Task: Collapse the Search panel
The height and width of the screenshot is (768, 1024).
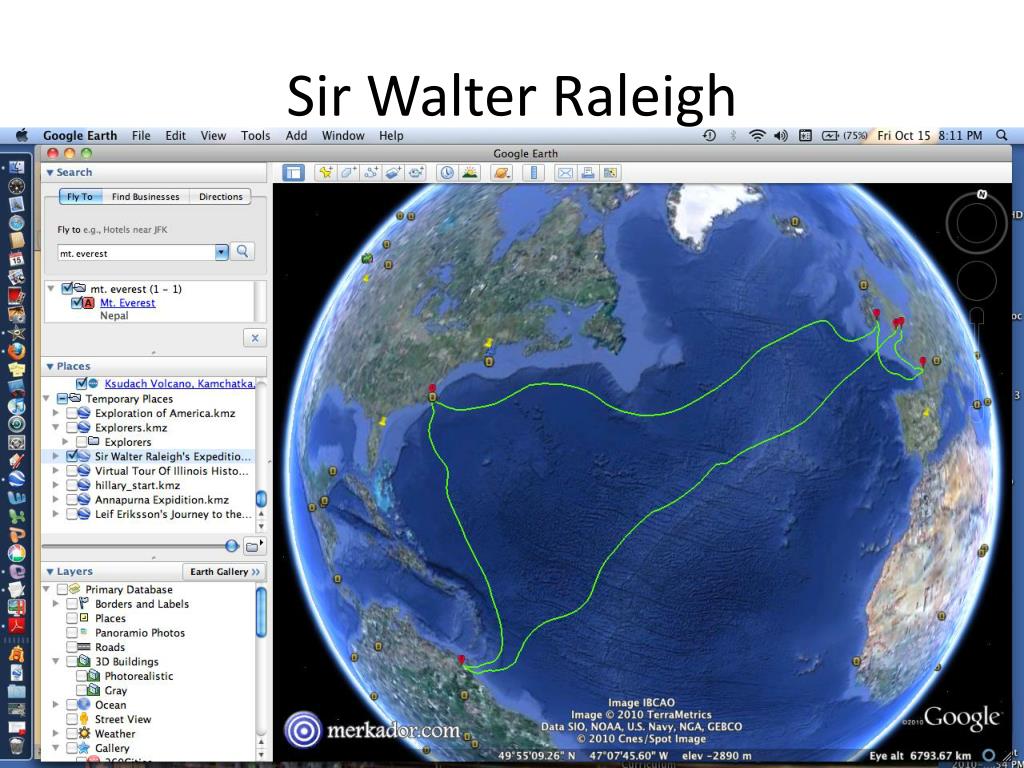Action: (50, 172)
